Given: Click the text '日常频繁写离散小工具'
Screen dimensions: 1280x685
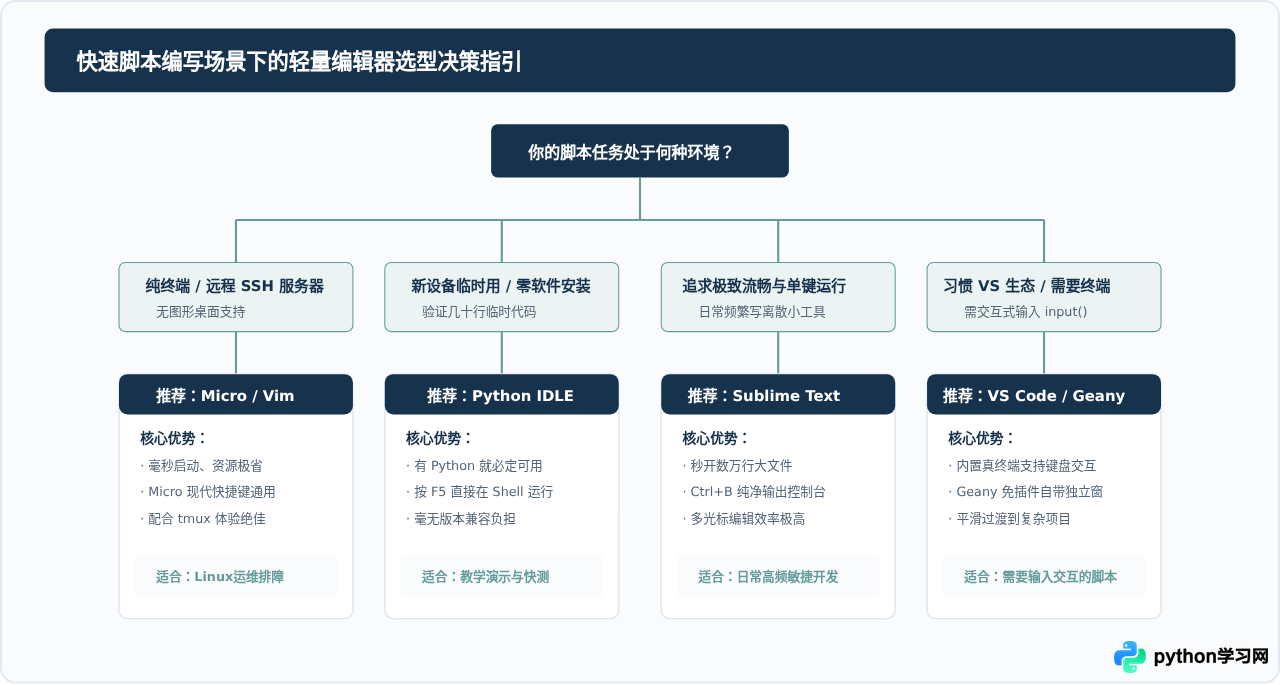Looking at the screenshot, I should (762, 312).
